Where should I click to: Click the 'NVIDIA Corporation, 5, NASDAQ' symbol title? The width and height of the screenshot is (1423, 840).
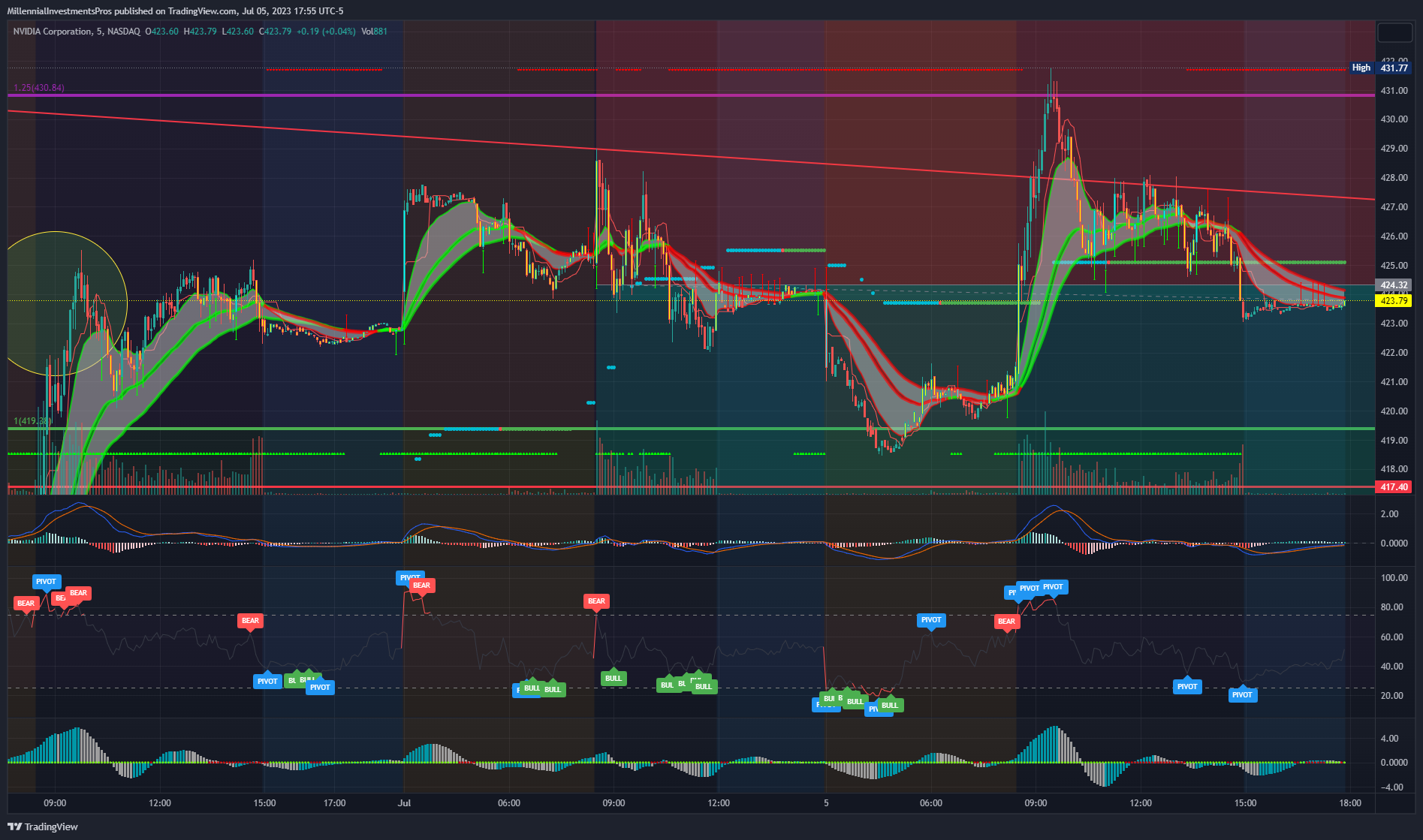coord(76,32)
